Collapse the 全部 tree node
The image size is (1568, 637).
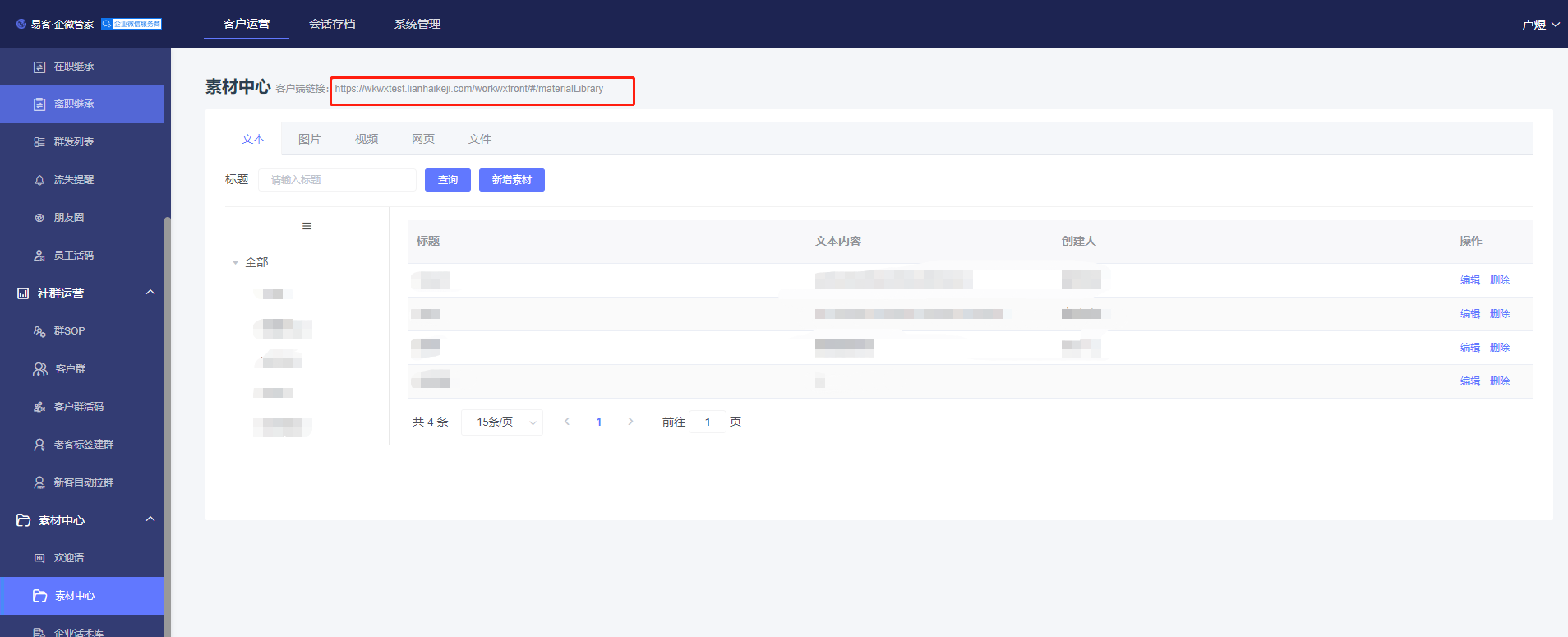235,263
